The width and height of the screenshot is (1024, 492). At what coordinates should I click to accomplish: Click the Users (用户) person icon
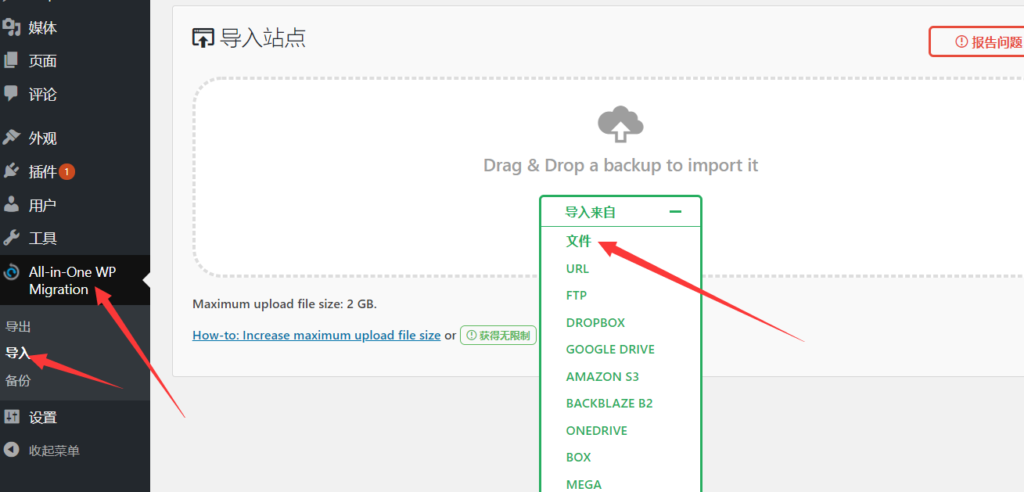coord(12,205)
